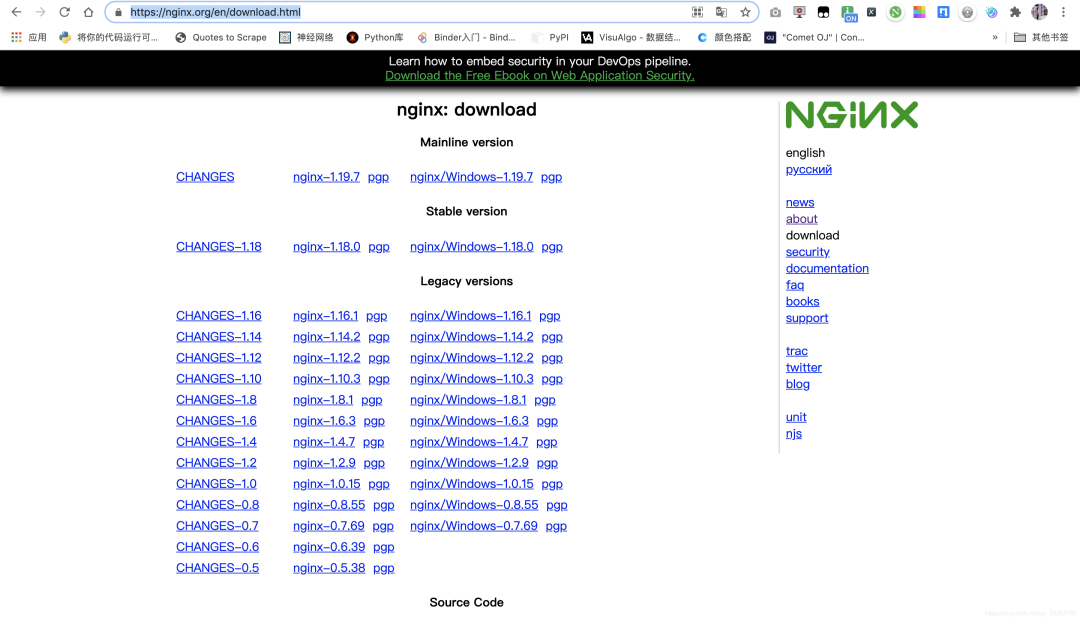Open the Comet OJ bookmark
This screenshot has width=1080, height=620.
click(815, 37)
